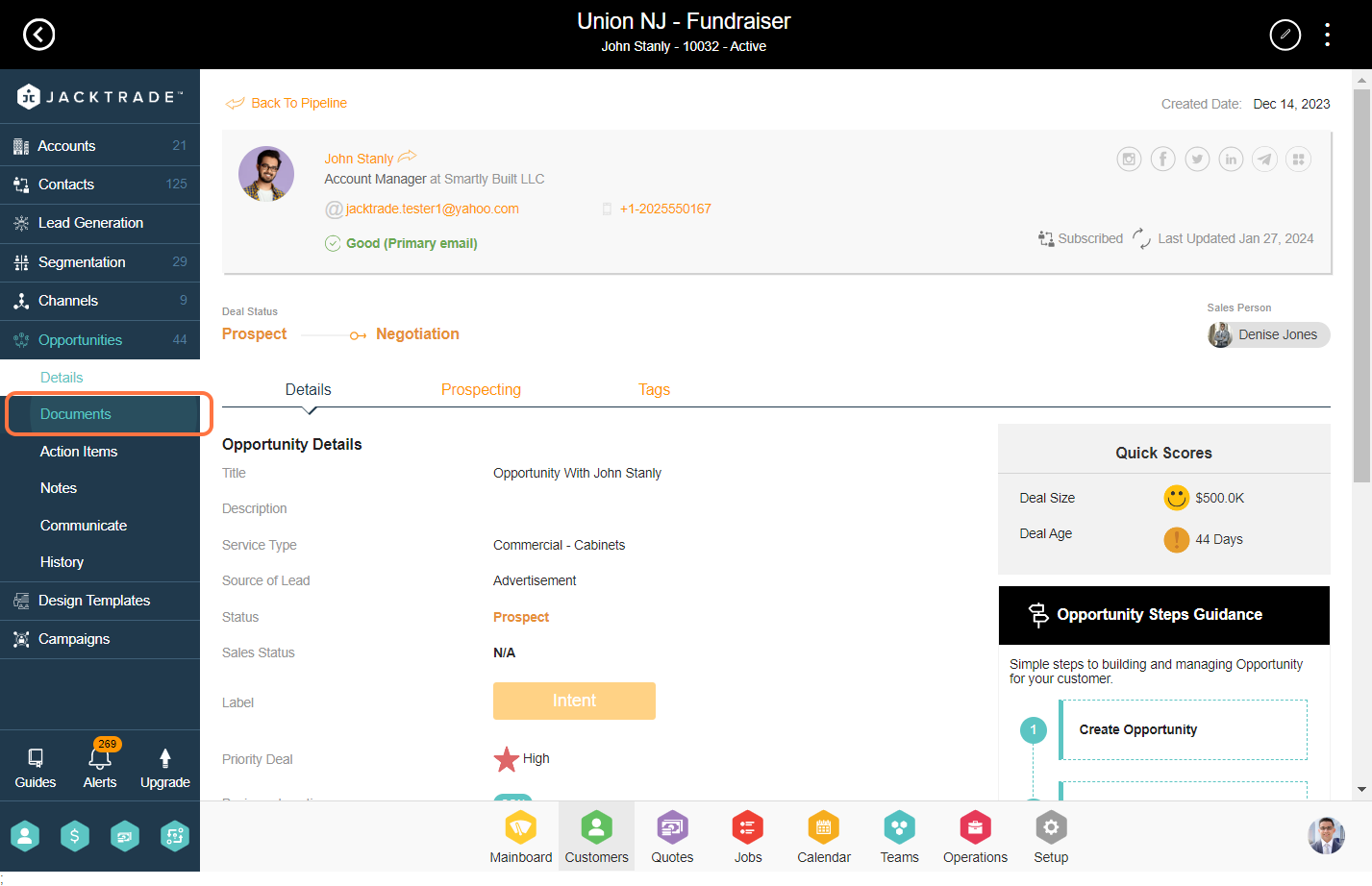The height and width of the screenshot is (886, 1372).
Task: Click the Intent label button
Action: 574,701
